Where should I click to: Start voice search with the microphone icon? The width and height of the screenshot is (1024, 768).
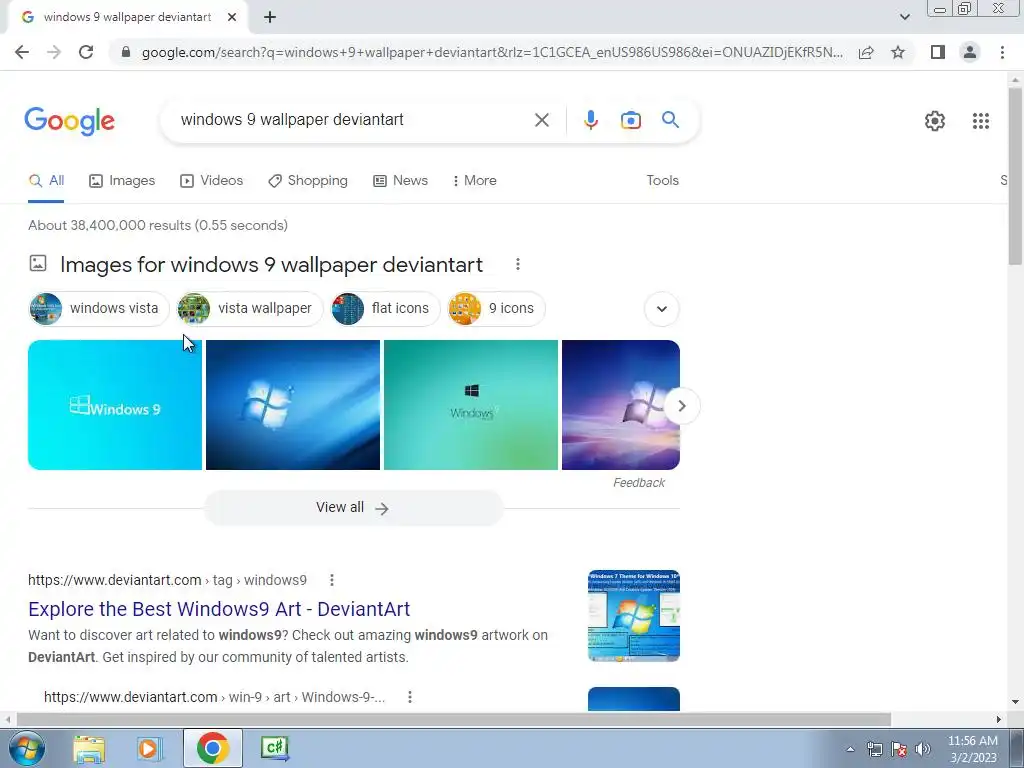pyautogui.click(x=591, y=120)
